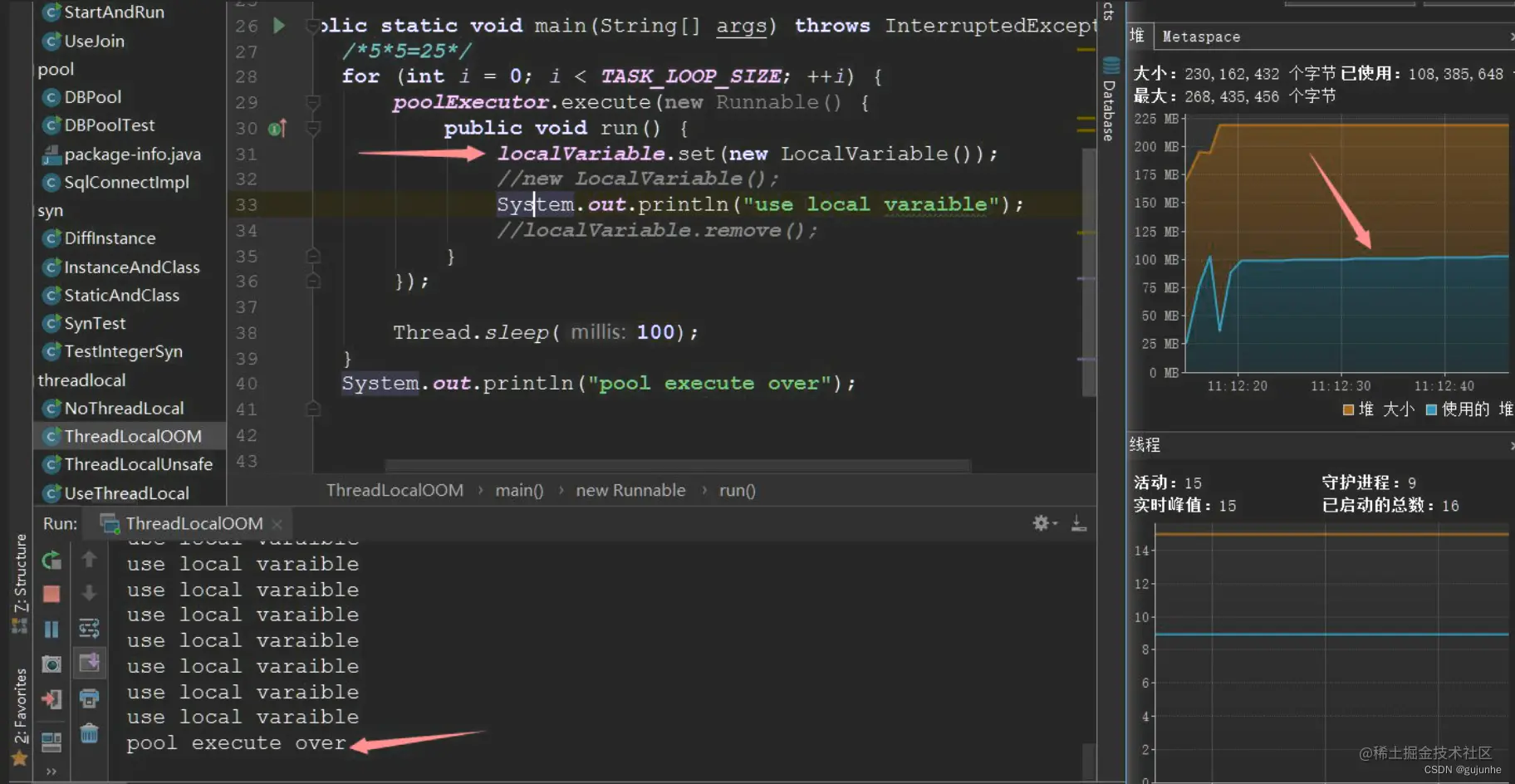This screenshot has width=1515, height=784.
Task: Open Run panel settings gear
Action: (1042, 523)
